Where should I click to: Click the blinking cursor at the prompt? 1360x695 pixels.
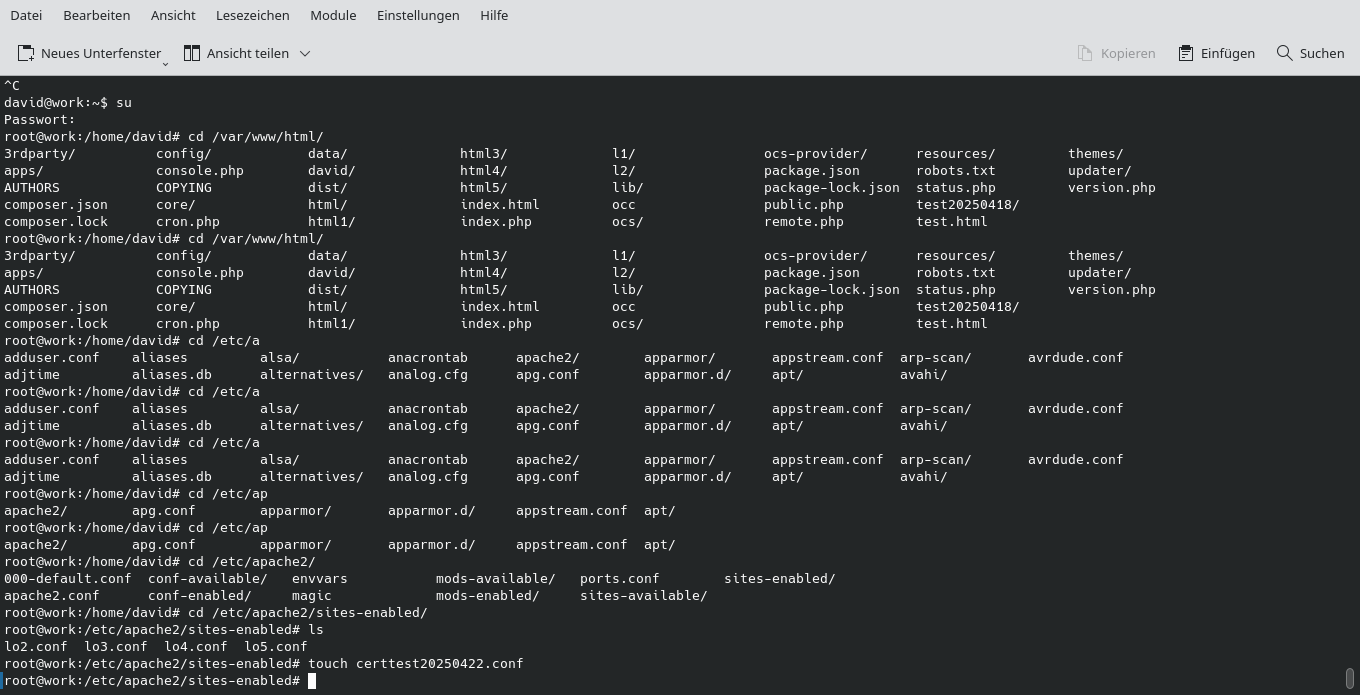pos(312,680)
